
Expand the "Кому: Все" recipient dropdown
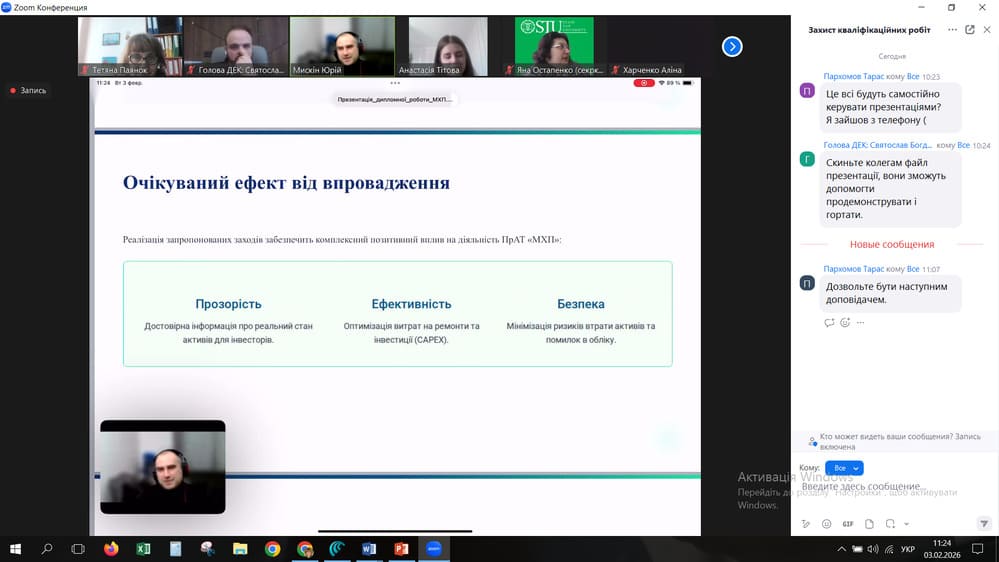(x=846, y=468)
